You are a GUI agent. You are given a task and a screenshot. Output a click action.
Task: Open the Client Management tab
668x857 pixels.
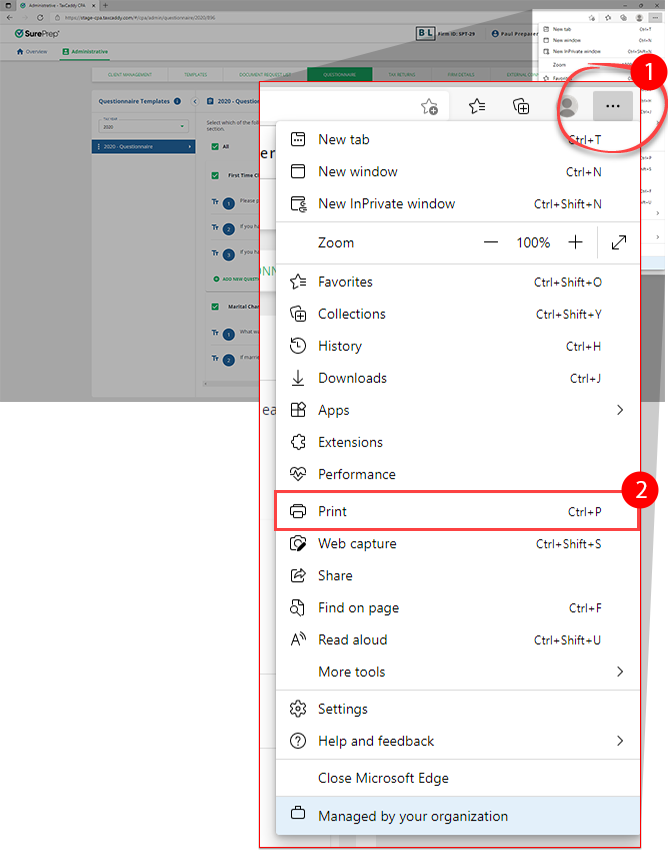coord(130,74)
